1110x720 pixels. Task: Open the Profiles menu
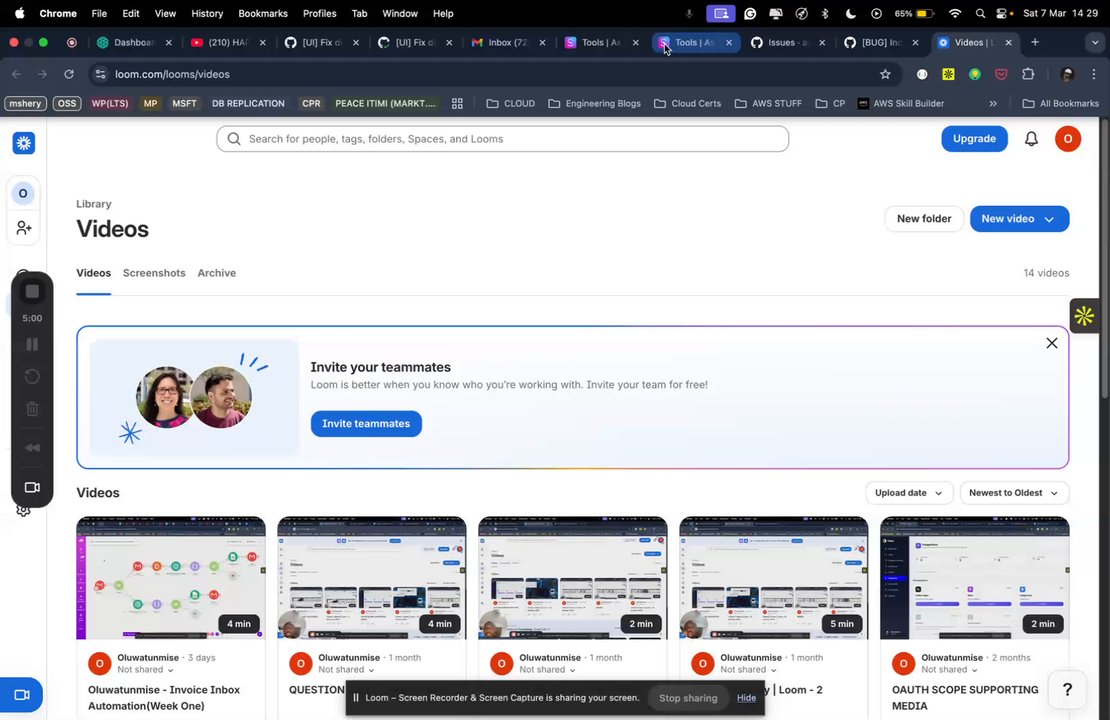pyautogui.click(x=319, y=13)
